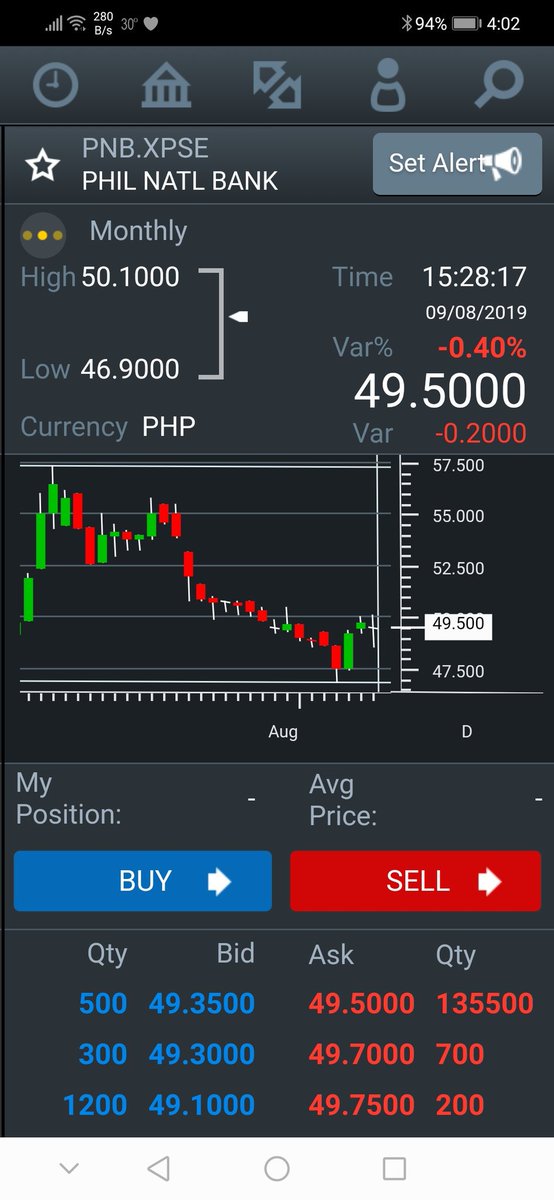Viewport: 554px width, 1200px height.
Task: Toggle the favorite star for PNB.XPSE
Action: 43,166
